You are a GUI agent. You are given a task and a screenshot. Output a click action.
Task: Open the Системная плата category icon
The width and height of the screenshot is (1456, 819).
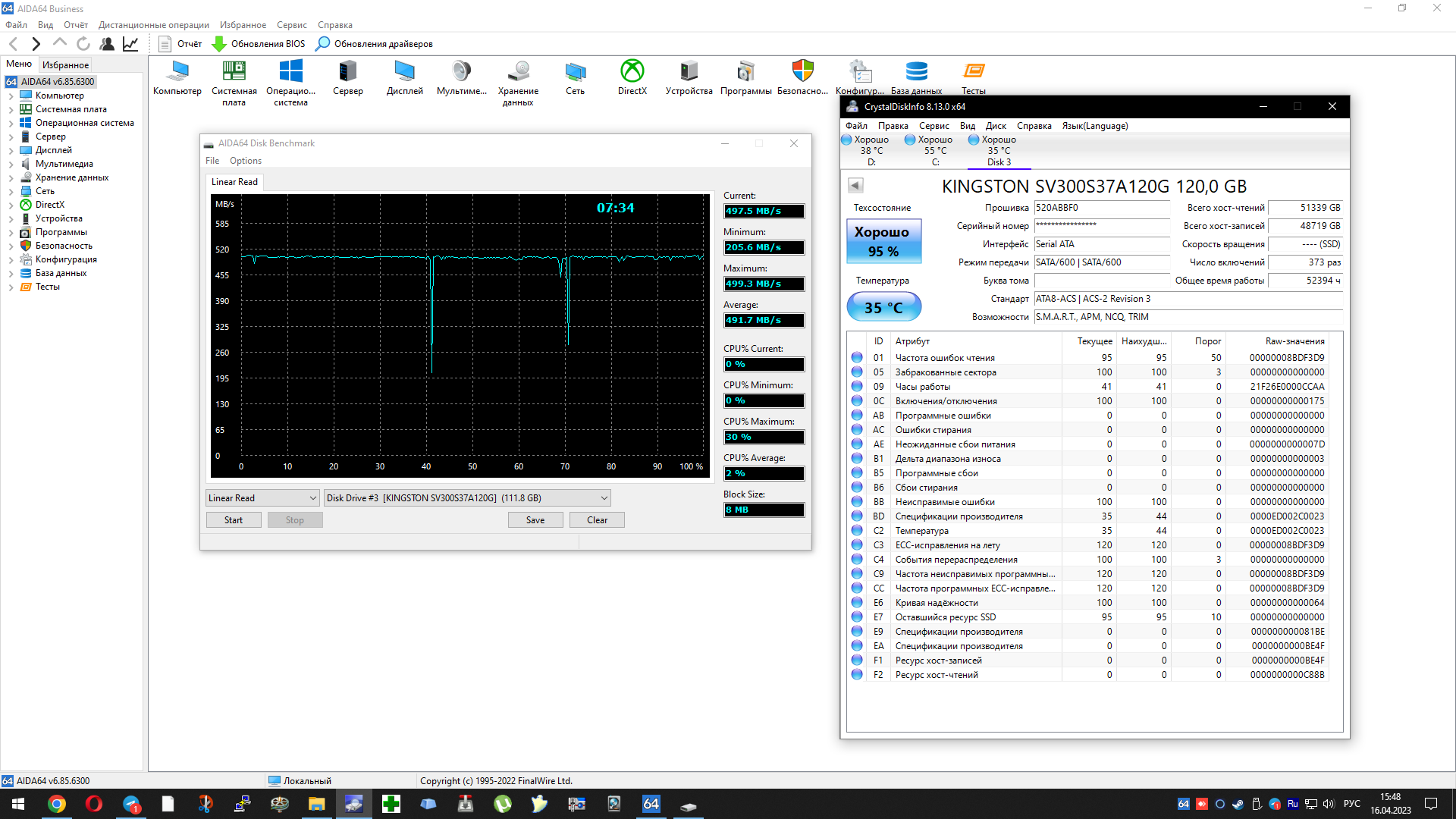pyautogui.click(x=234, y=83)
